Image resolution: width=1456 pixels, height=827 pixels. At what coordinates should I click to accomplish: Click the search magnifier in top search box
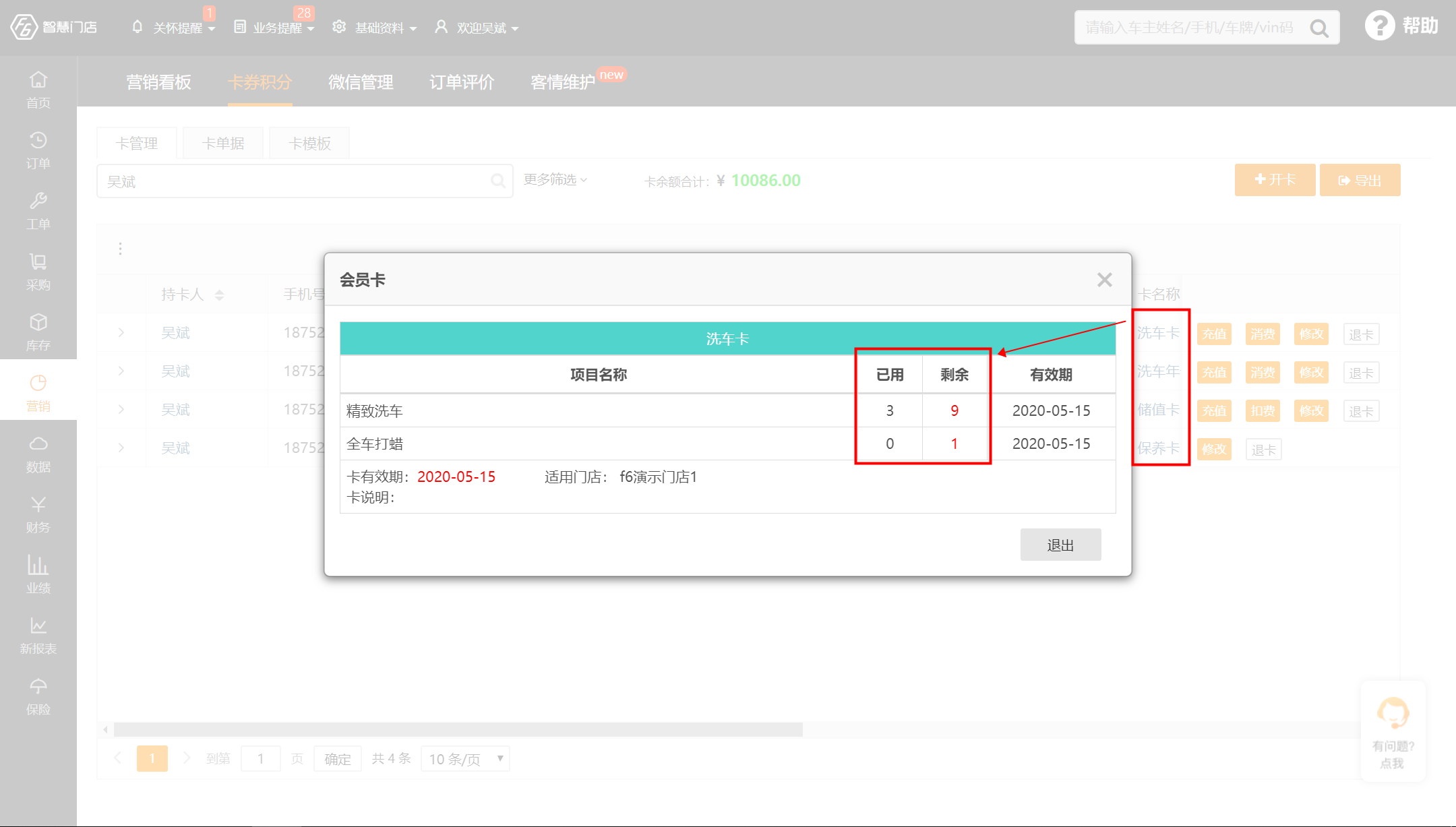click(1319, 28)
